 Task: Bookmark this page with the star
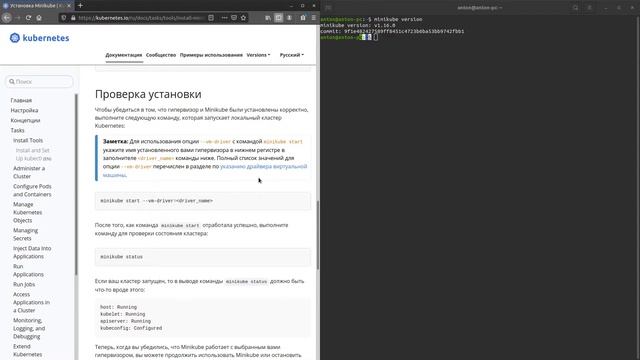[x=243, y=18]
